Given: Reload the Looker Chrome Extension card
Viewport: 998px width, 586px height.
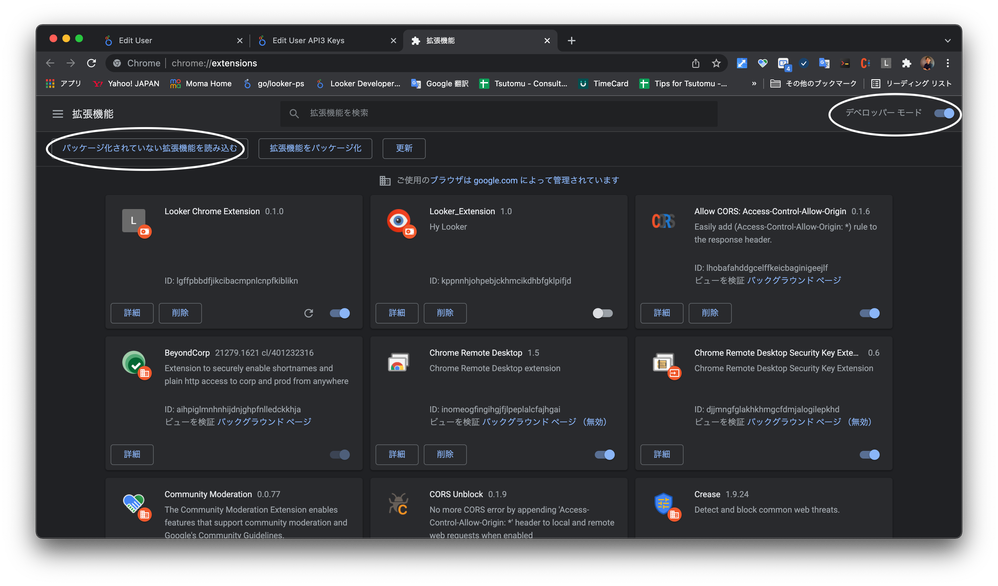Looking at the screenshot, I should (x=309, y=313).
